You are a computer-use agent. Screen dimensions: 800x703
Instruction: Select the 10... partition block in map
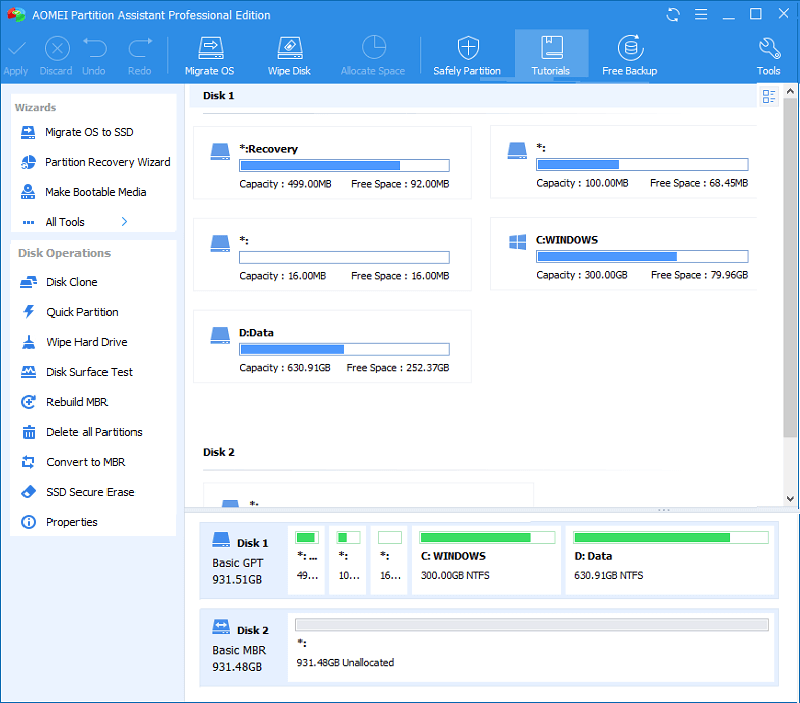(x=347, y=561)
